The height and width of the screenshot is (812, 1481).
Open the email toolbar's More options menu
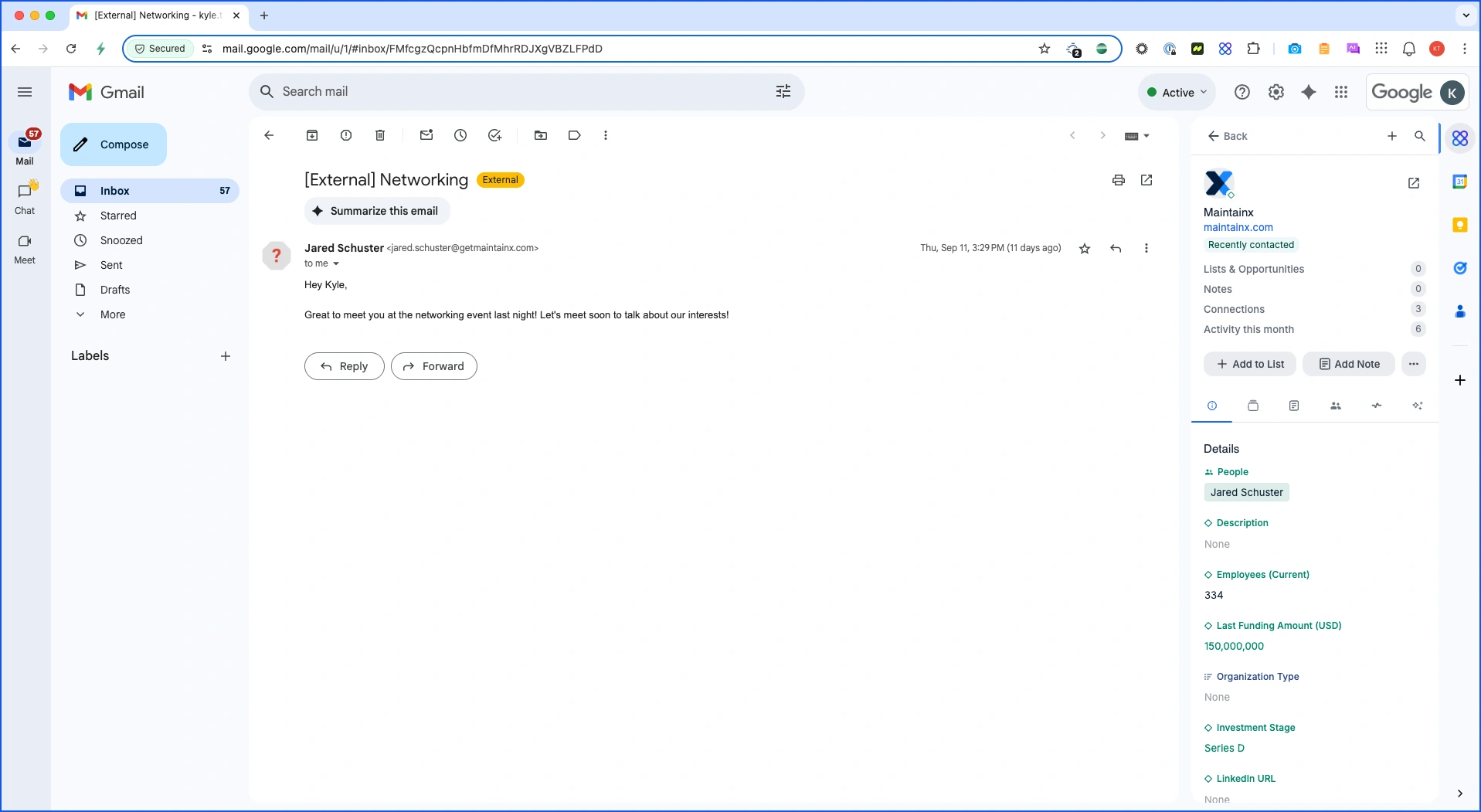point(606,135)
